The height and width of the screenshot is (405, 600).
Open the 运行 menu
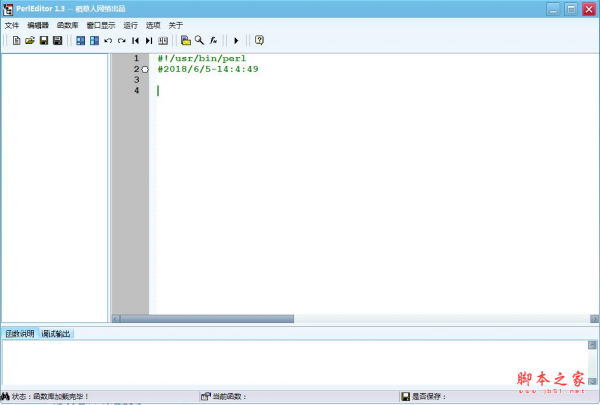(x=130, y=24)
